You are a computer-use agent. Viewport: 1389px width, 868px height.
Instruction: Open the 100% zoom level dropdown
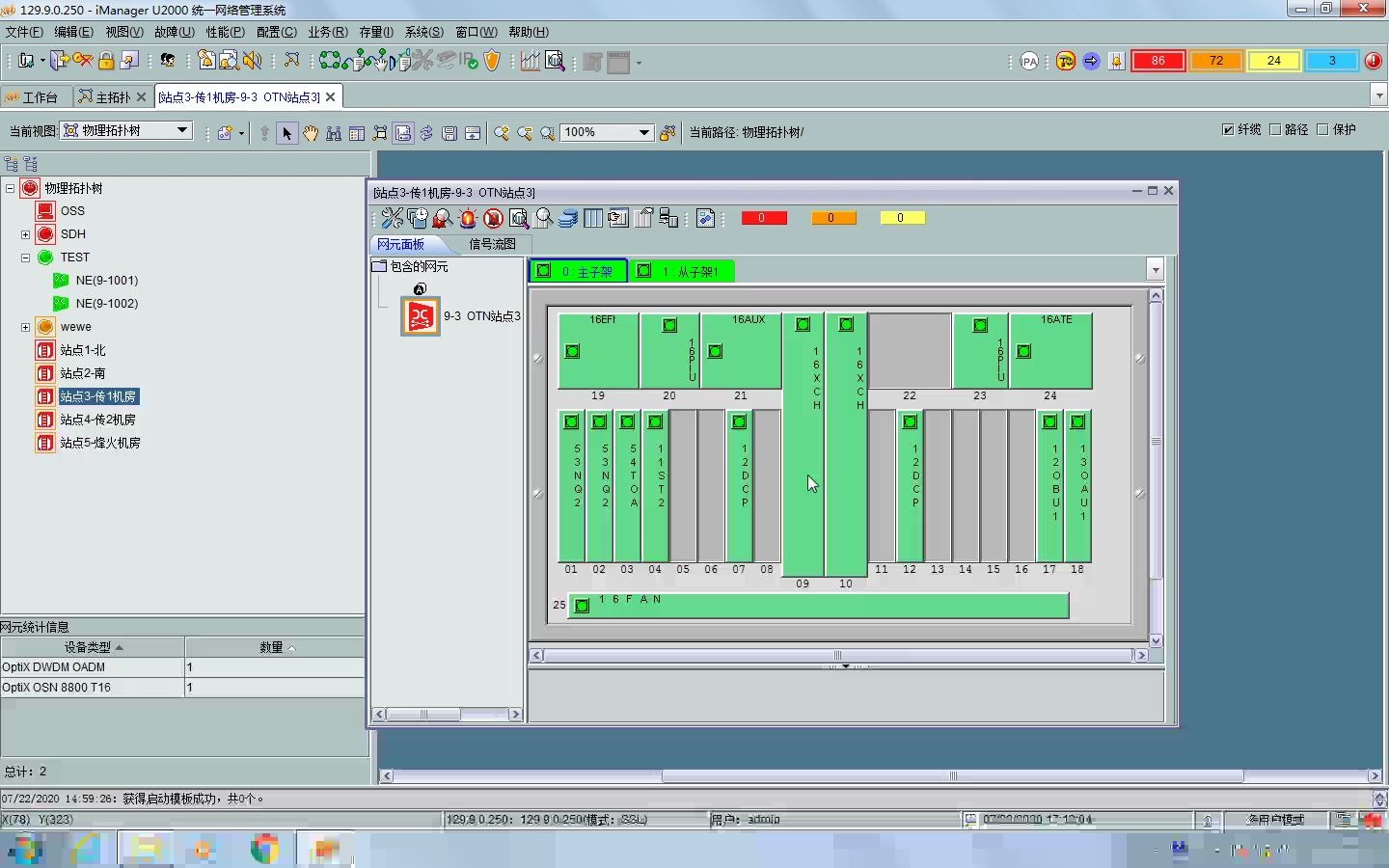pos(644,132)
